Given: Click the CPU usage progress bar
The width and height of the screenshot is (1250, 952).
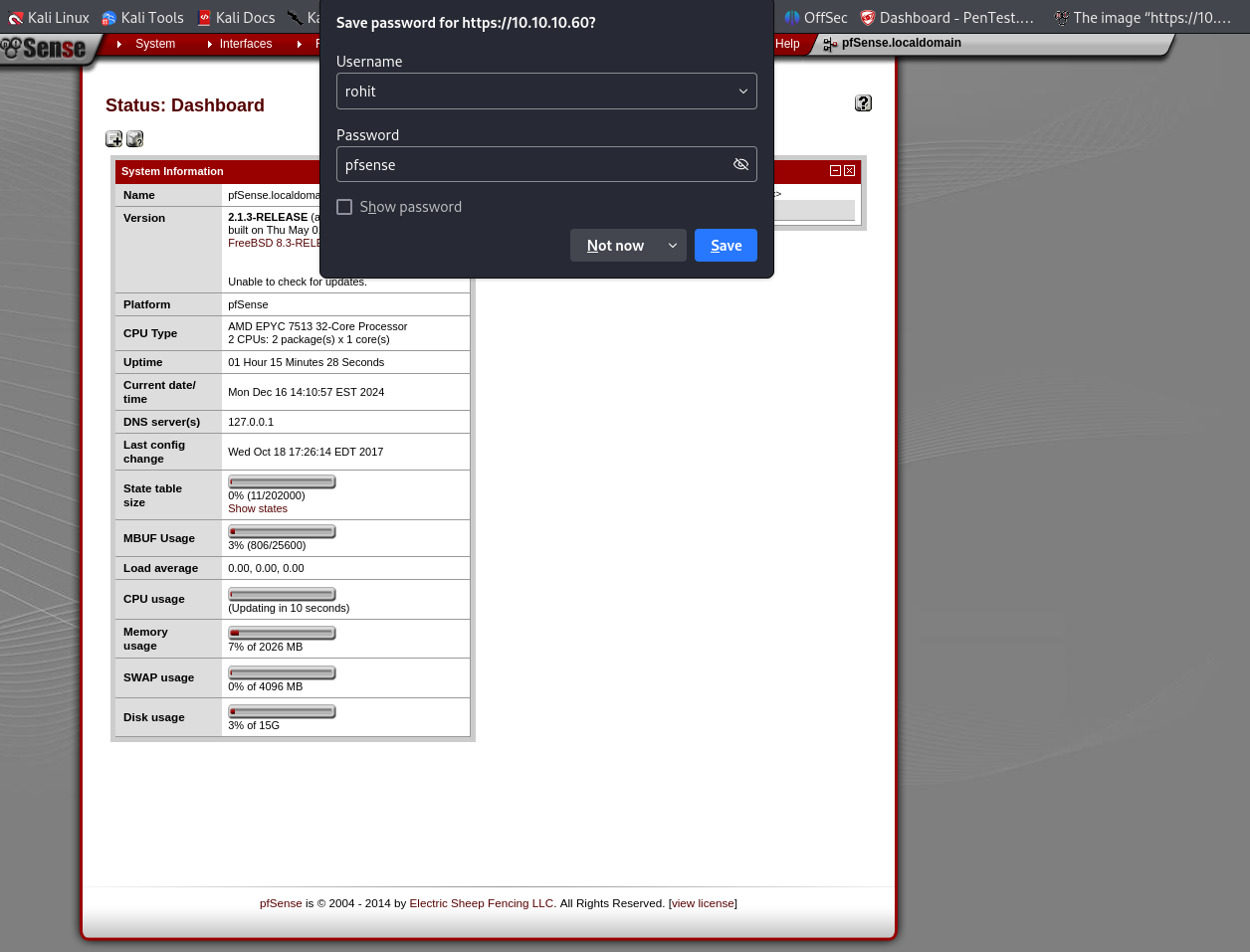Looking at the screenshot, I should (282, 595).
